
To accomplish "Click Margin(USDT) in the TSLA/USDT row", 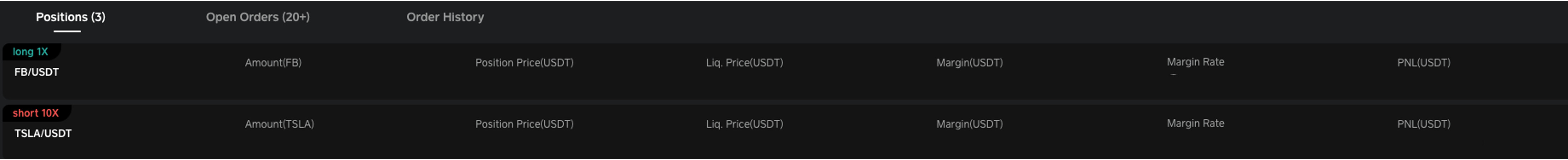I will click(x=969, y=124).
